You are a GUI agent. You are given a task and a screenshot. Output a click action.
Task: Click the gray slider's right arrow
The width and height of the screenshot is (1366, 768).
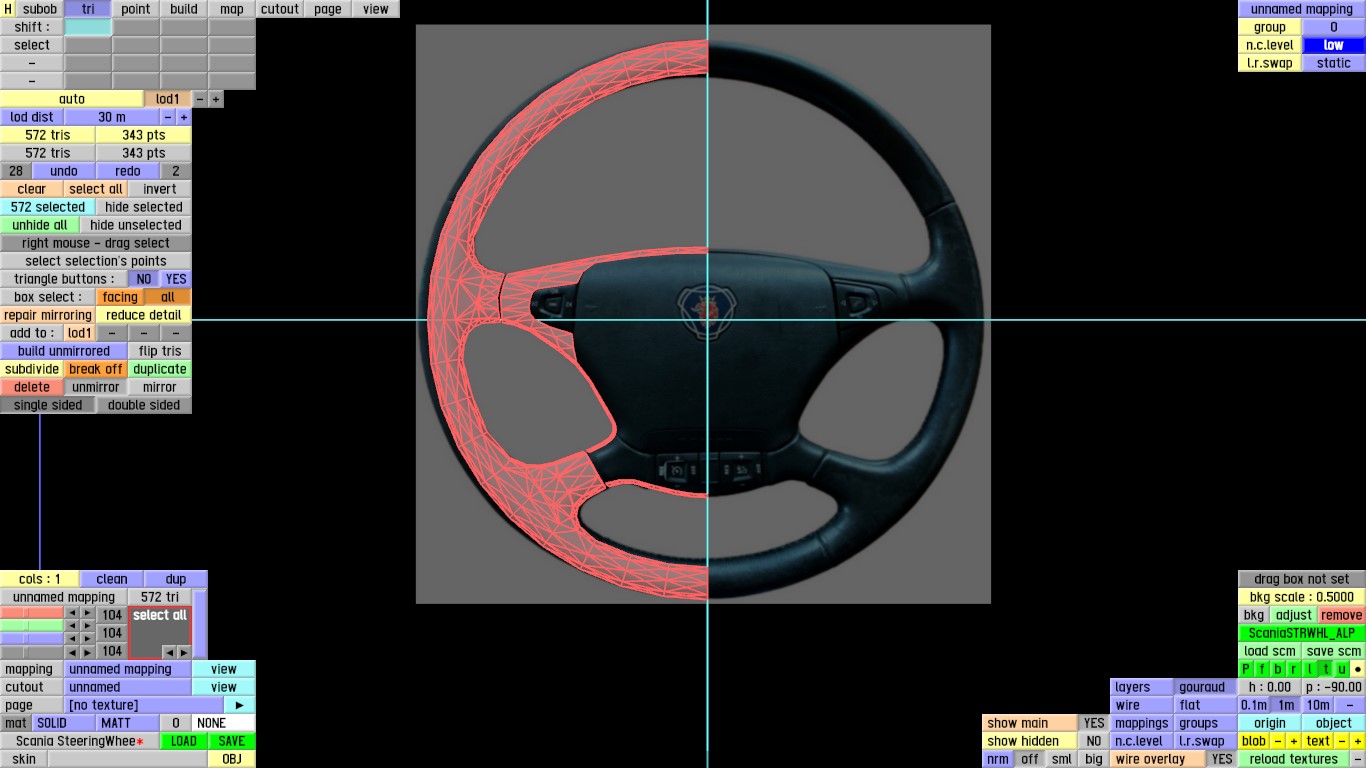(x=87, y=652)
